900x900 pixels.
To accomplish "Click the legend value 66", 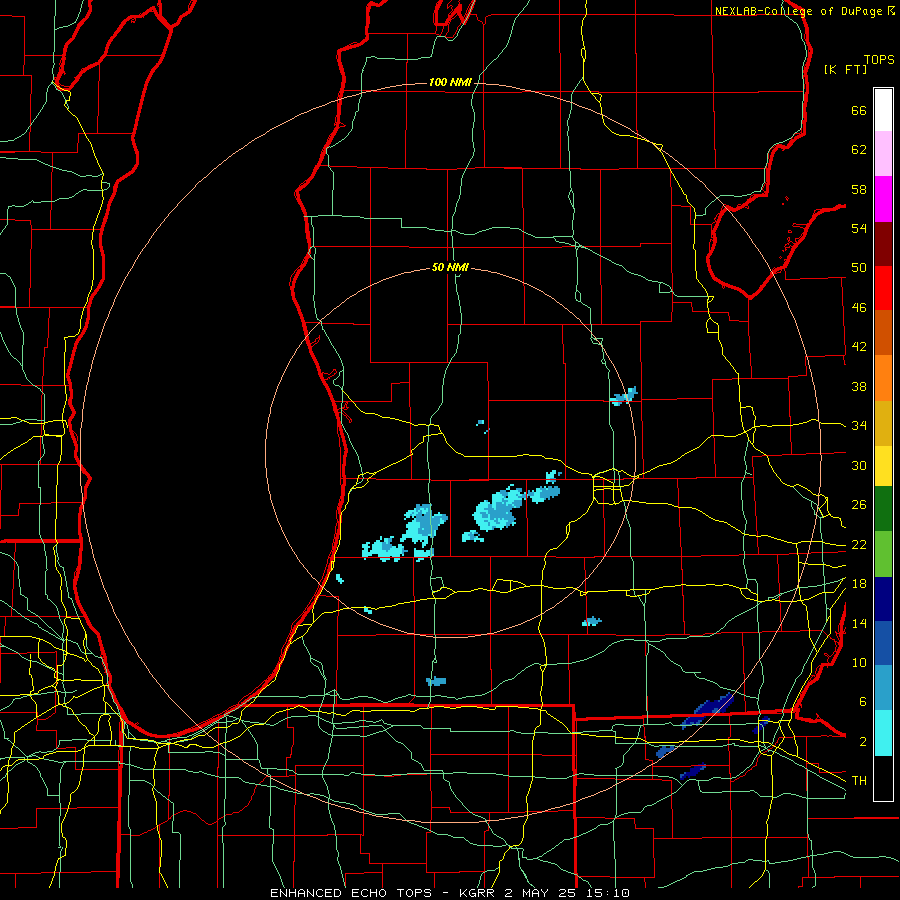I will (x=859, y=111).
